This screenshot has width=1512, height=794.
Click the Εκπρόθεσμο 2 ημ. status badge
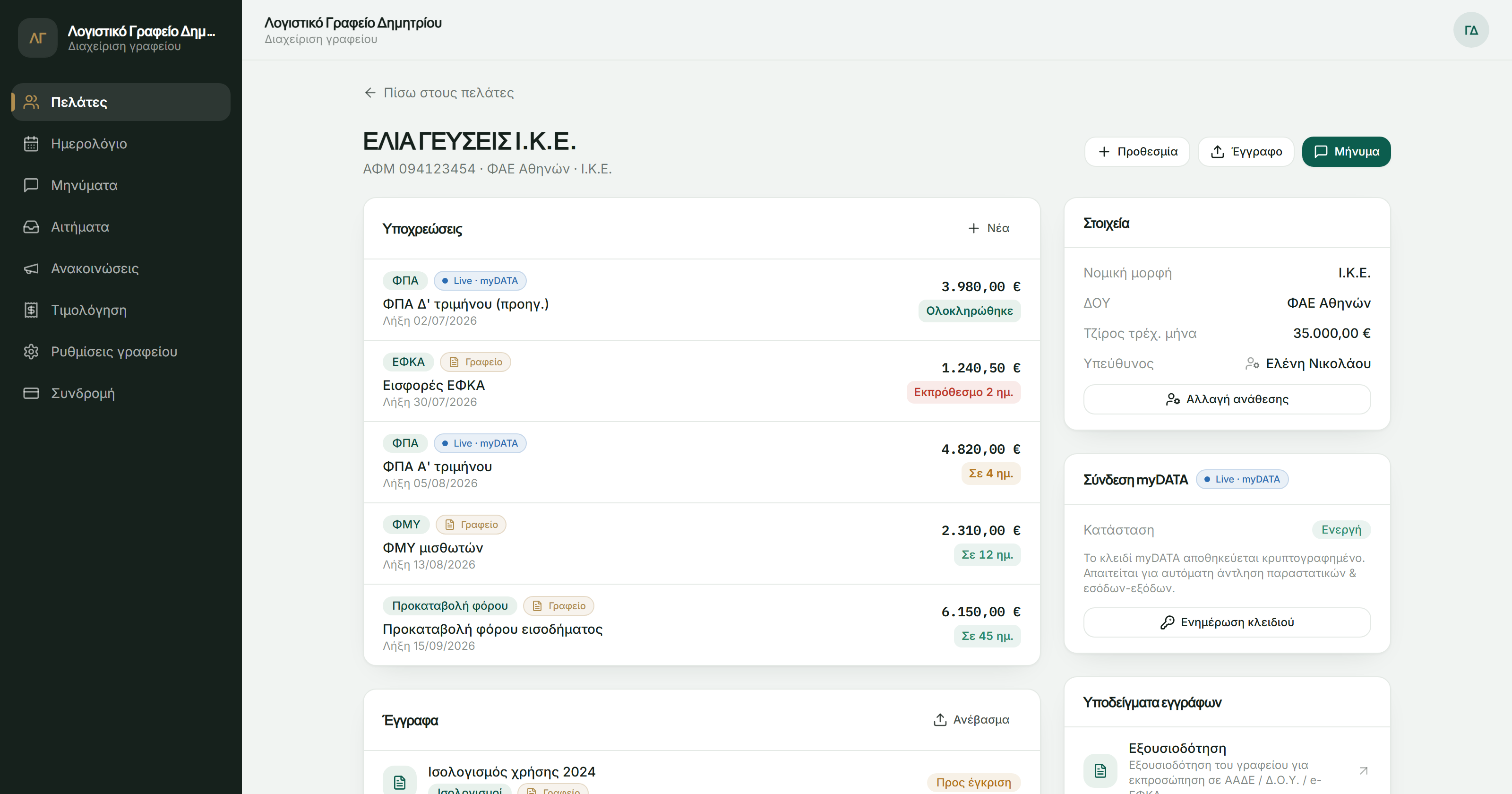tap(963, 392)
